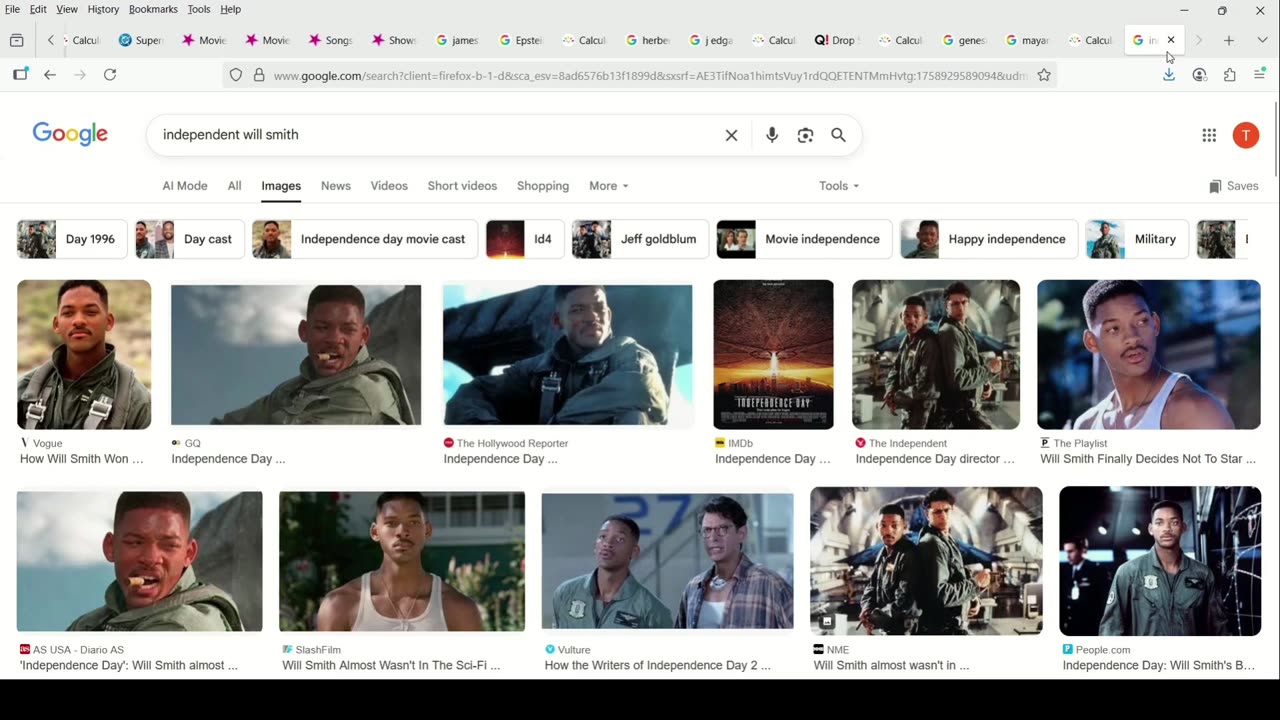The height and width of the screenshot is (720, 1280).
Task: Open a new browser tab
Action: pos(1229,40)
